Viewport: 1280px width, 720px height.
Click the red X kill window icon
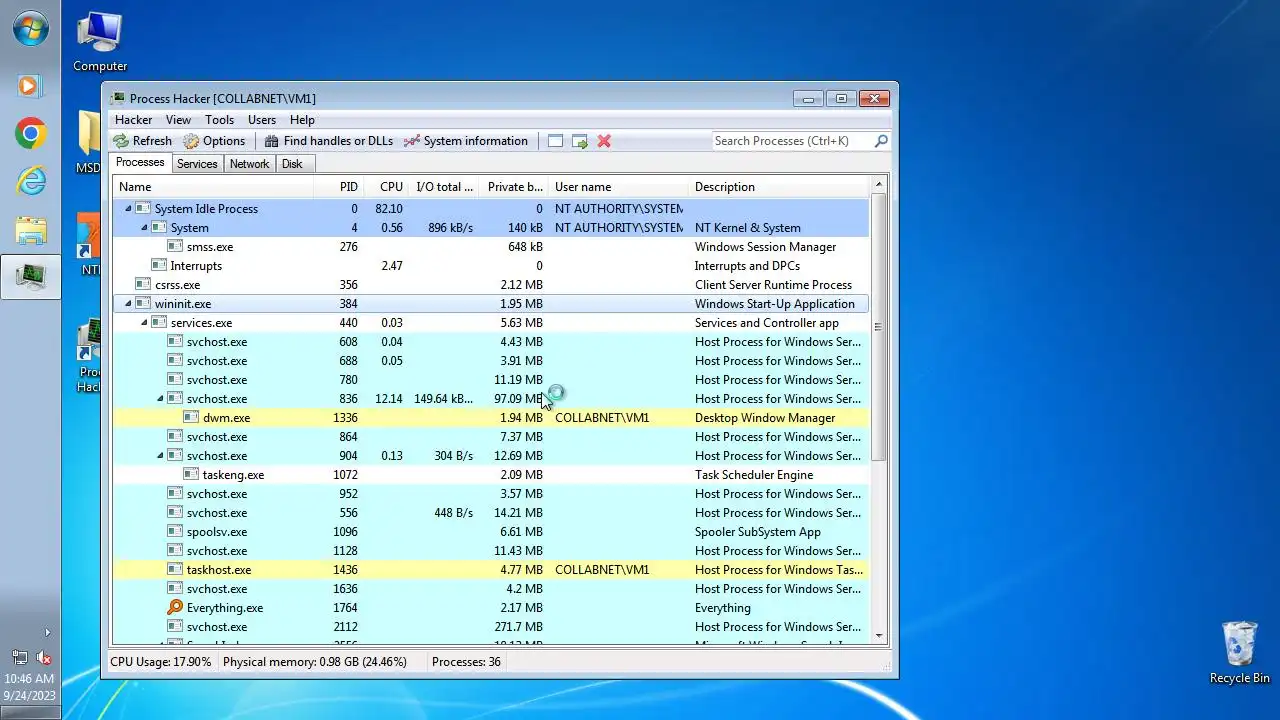pyautogui.click(x=604, y=141)
